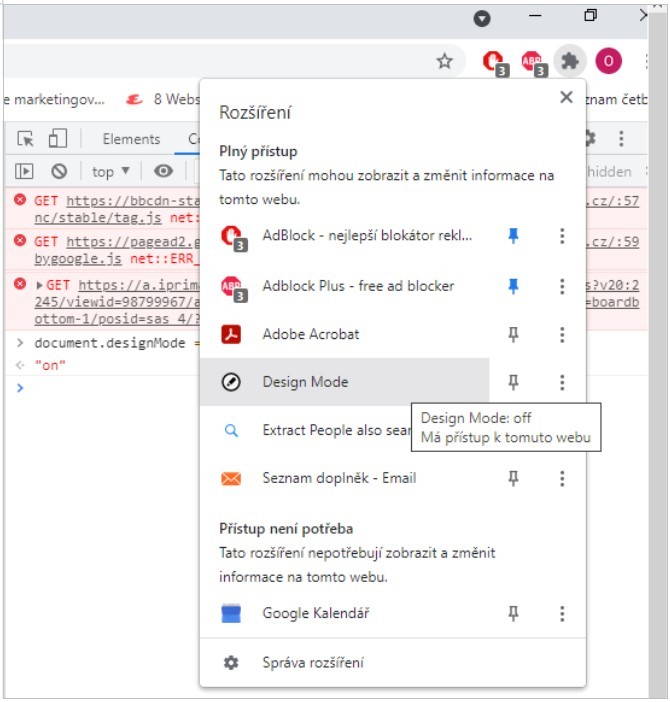Click Adobe Acrobat PDF icon
This screenshot has width=670, height=702.
click(x=231, y=334)
